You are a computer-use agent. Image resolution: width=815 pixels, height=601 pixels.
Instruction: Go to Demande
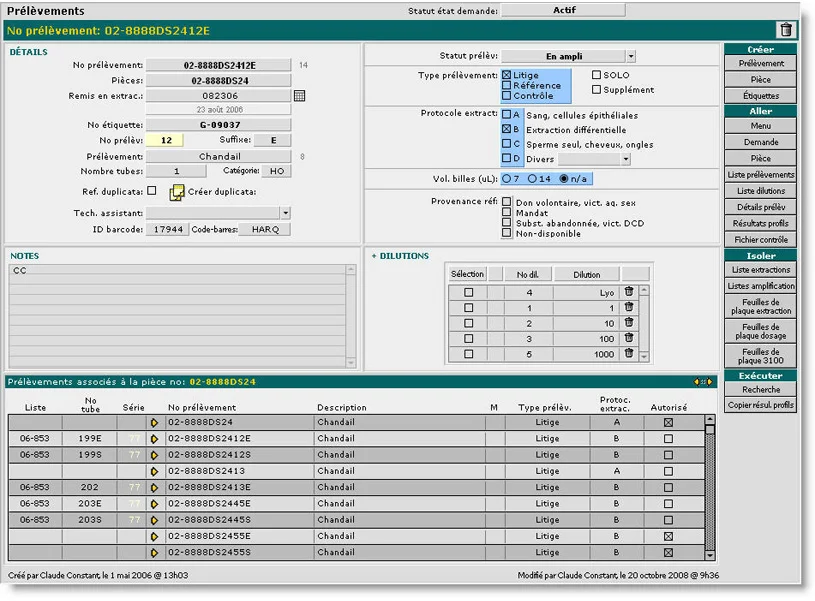(x=760, y=142)
